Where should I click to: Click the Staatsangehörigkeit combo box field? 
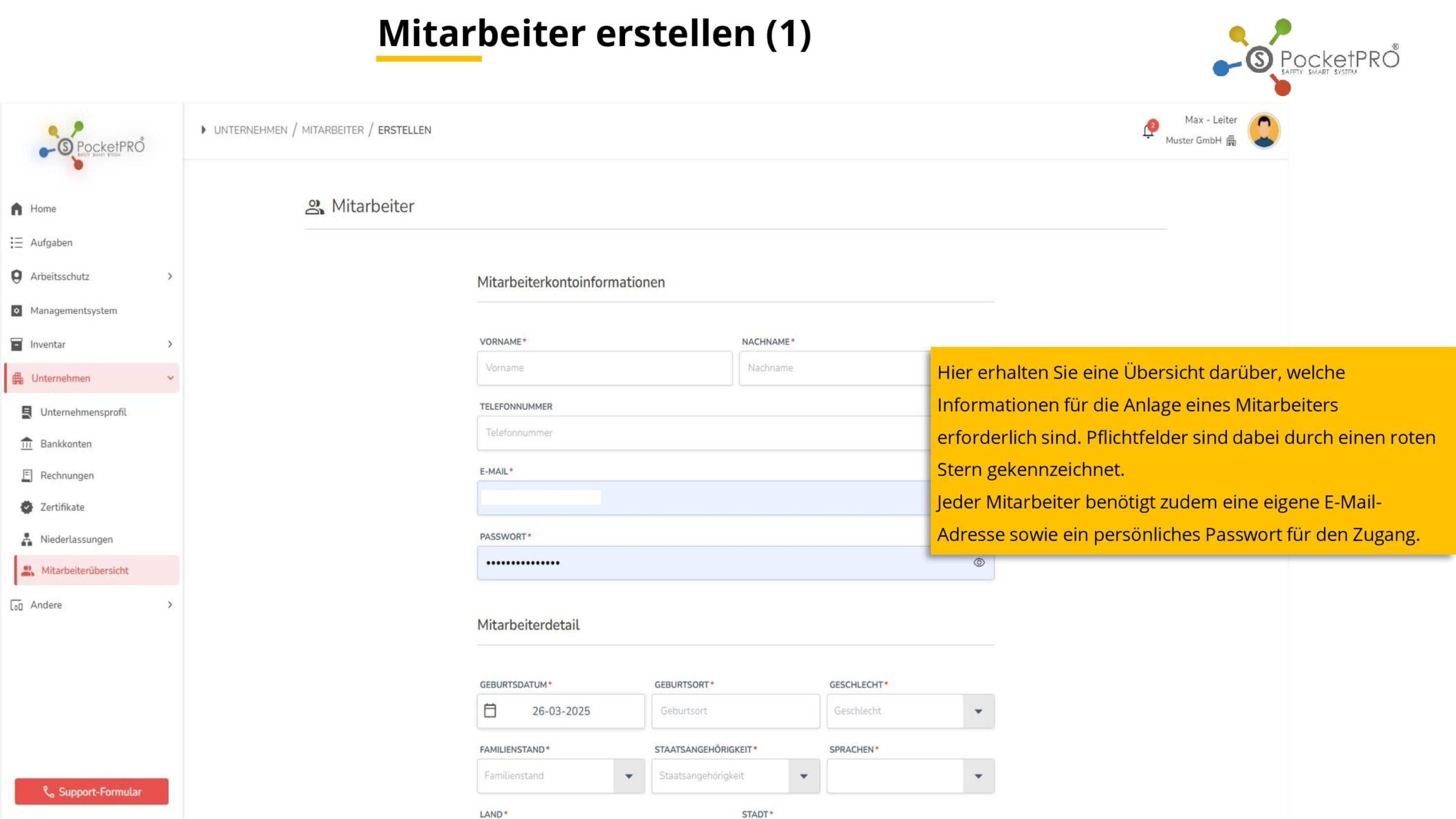735,776
